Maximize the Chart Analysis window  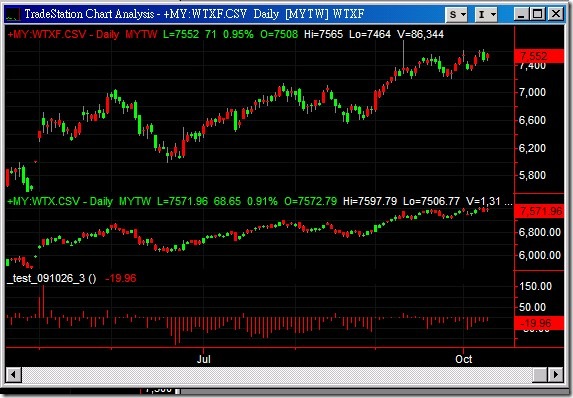click(x=538, y=14)
